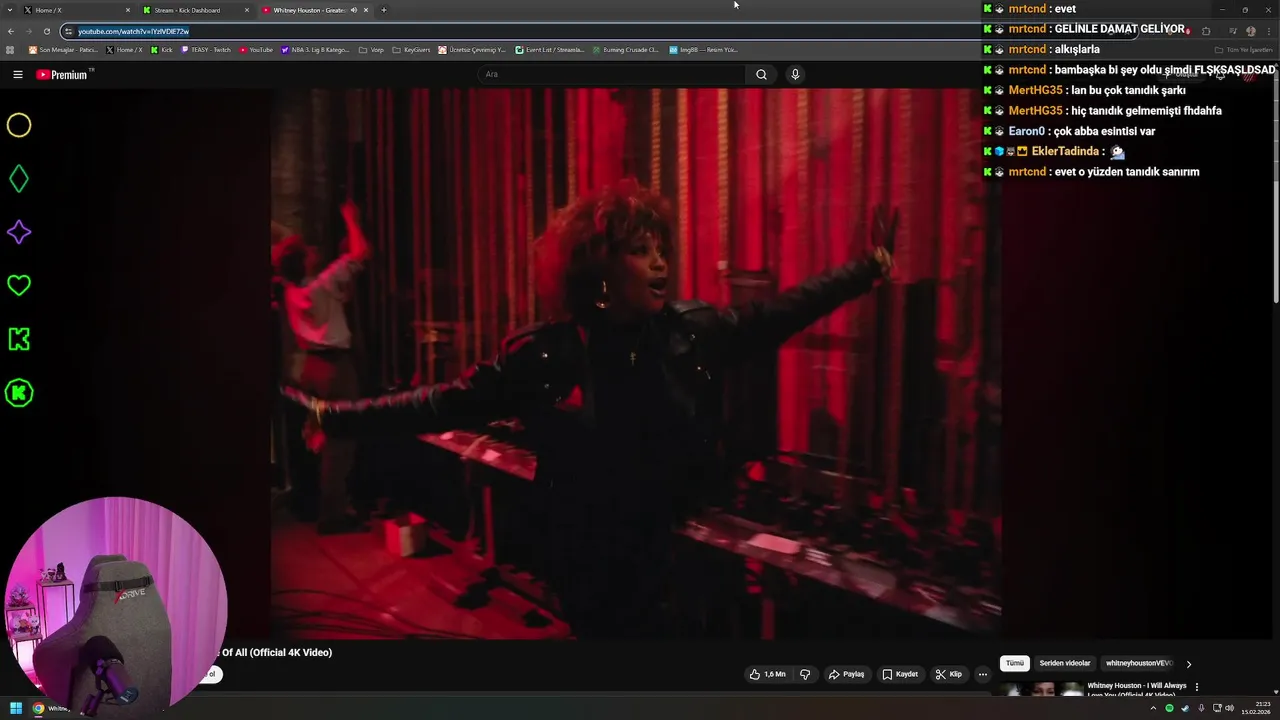Open Spotify from the system tray
Image resolution: width=1280 pixels, height=720 pixels.
coord(1169,708)
